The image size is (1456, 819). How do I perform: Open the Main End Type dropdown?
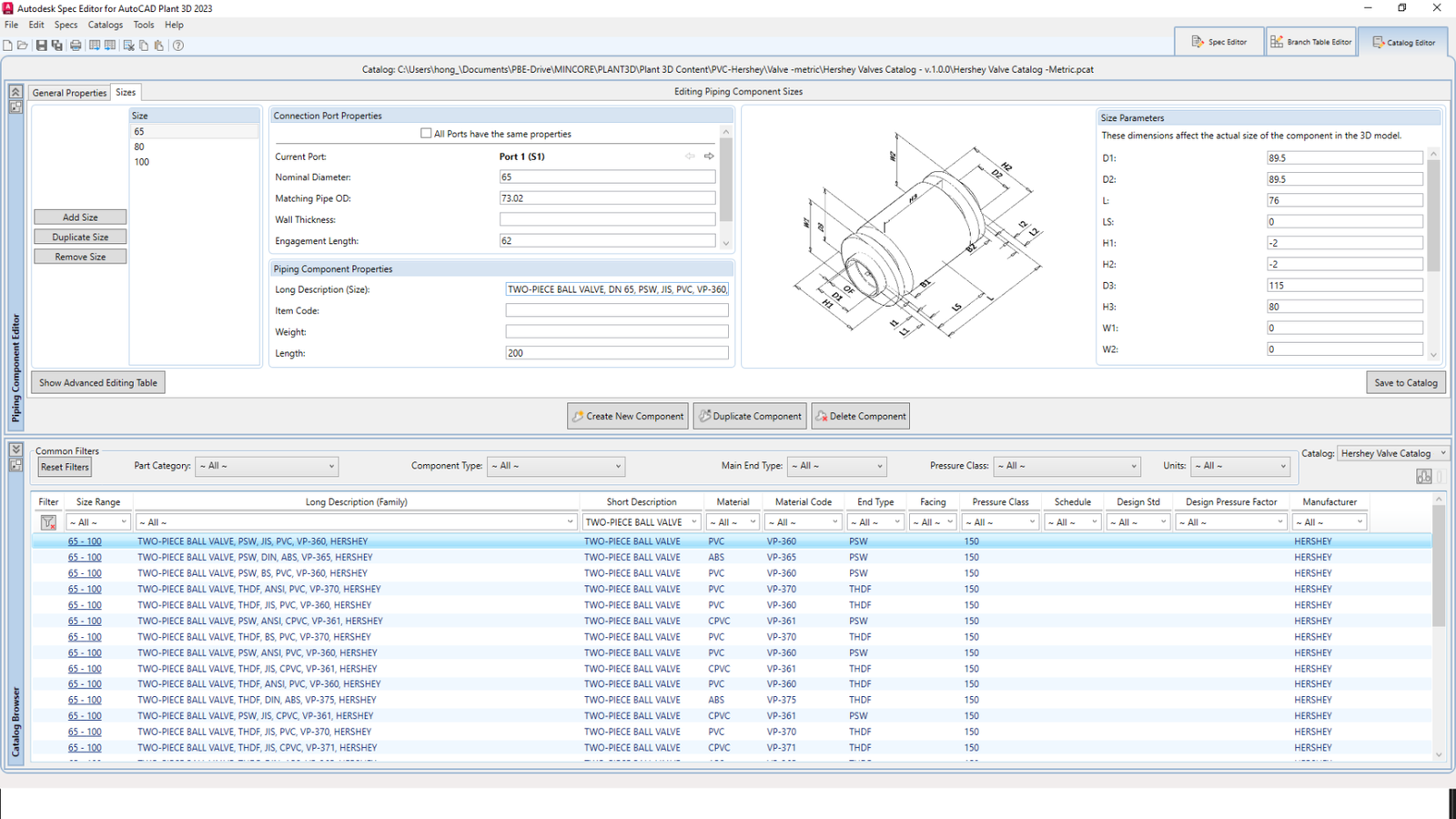[x=836, y=466]
